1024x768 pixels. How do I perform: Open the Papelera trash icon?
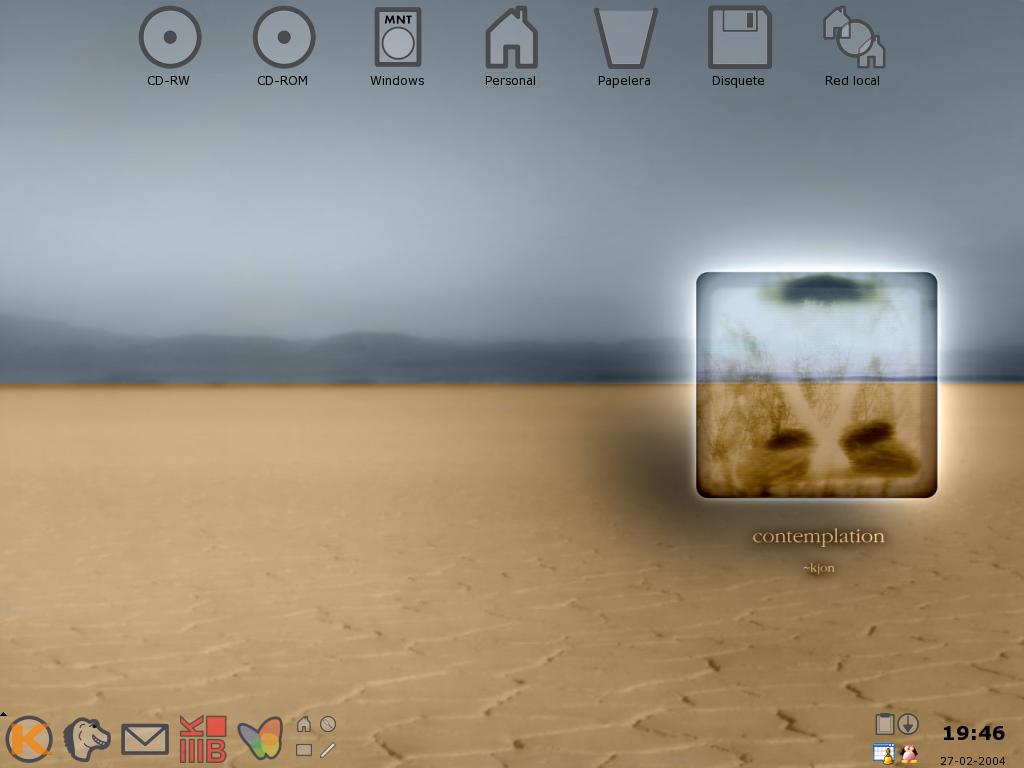[x=625, y=38]
